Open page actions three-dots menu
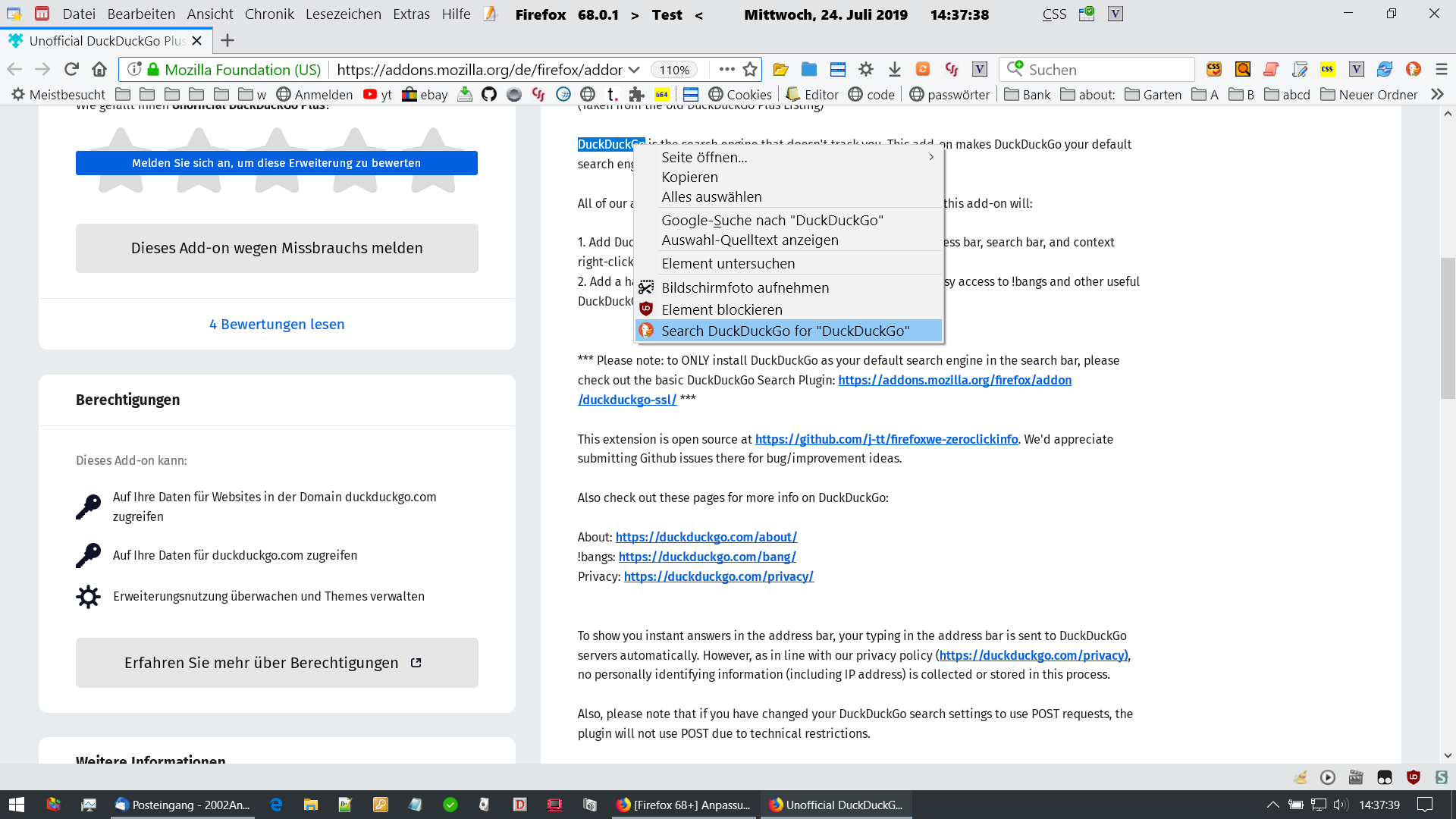Screen dimensions: 1456x819 tap(726, 69)
